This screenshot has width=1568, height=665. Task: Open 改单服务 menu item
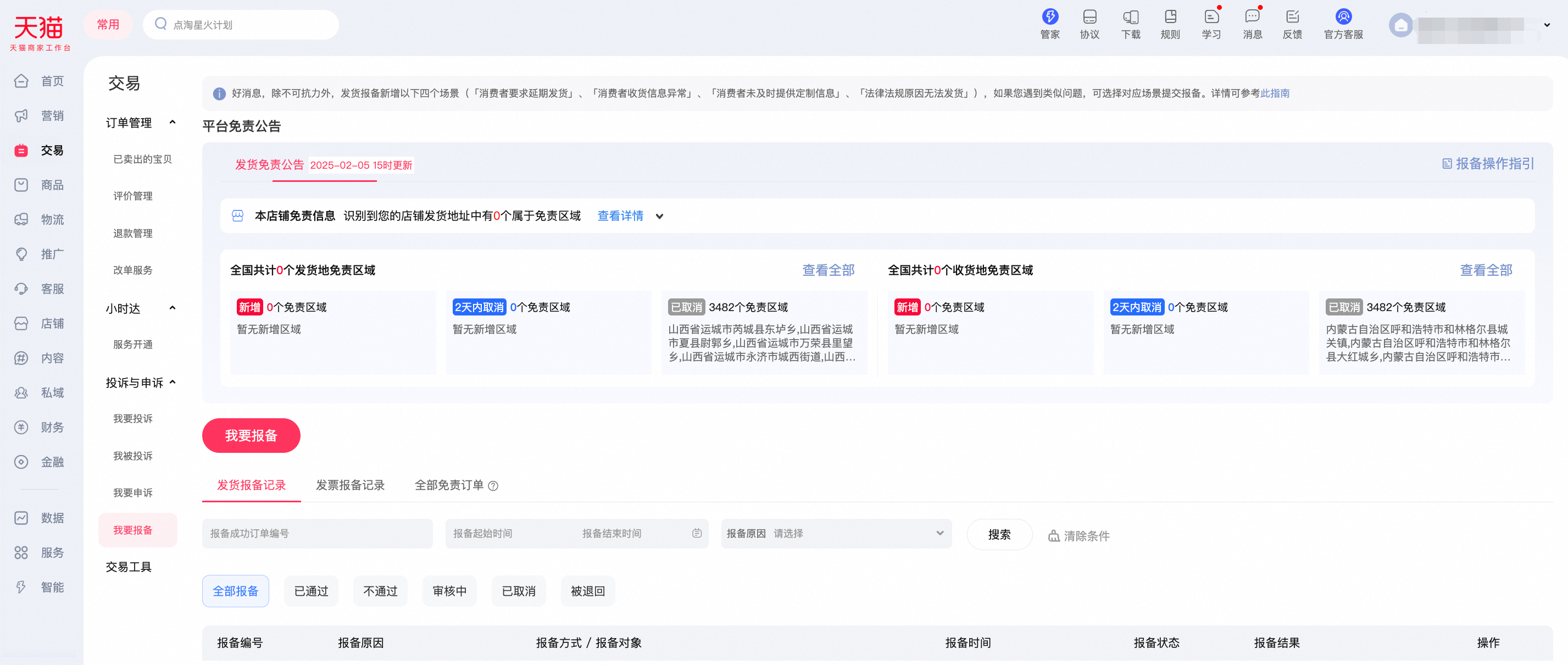click(x=133, y=270)
